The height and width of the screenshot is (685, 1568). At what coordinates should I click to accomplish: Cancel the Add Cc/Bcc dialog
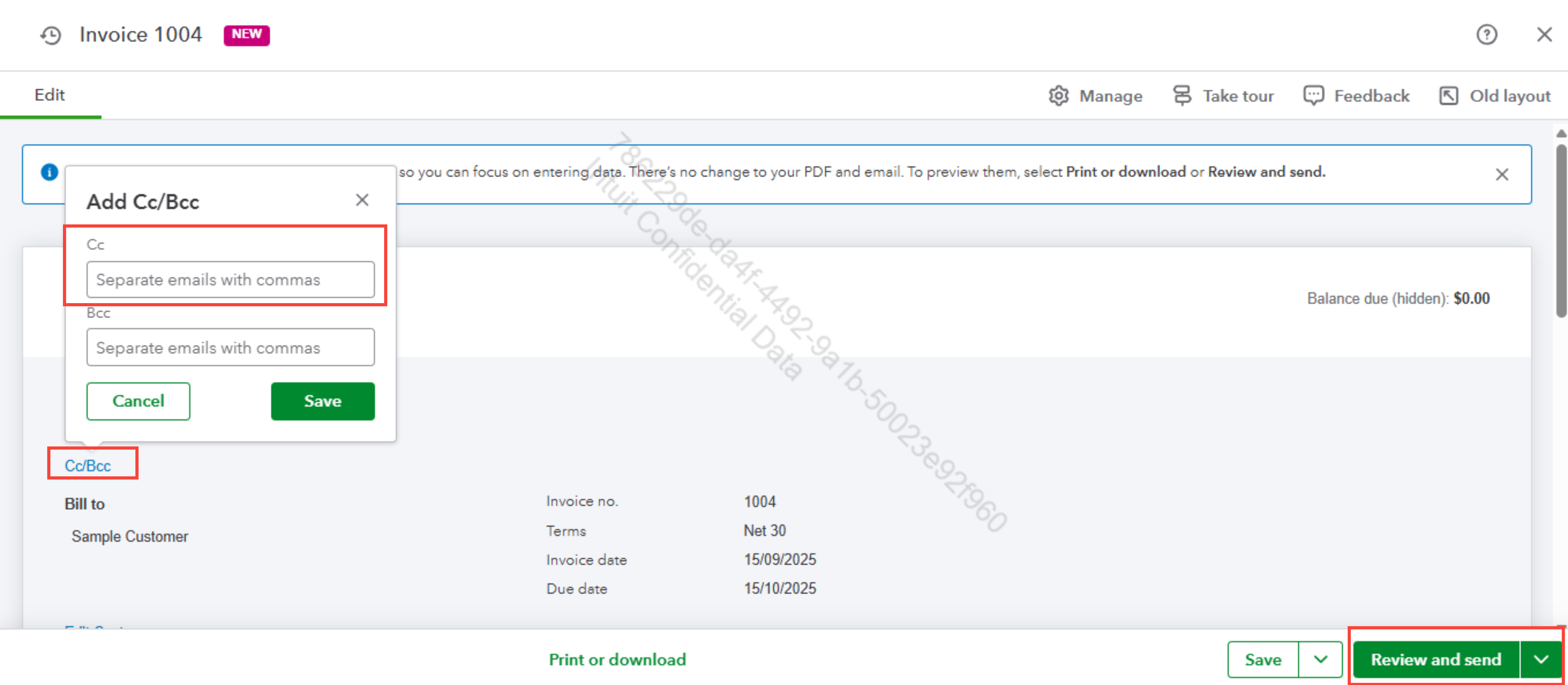click(138, 401)
